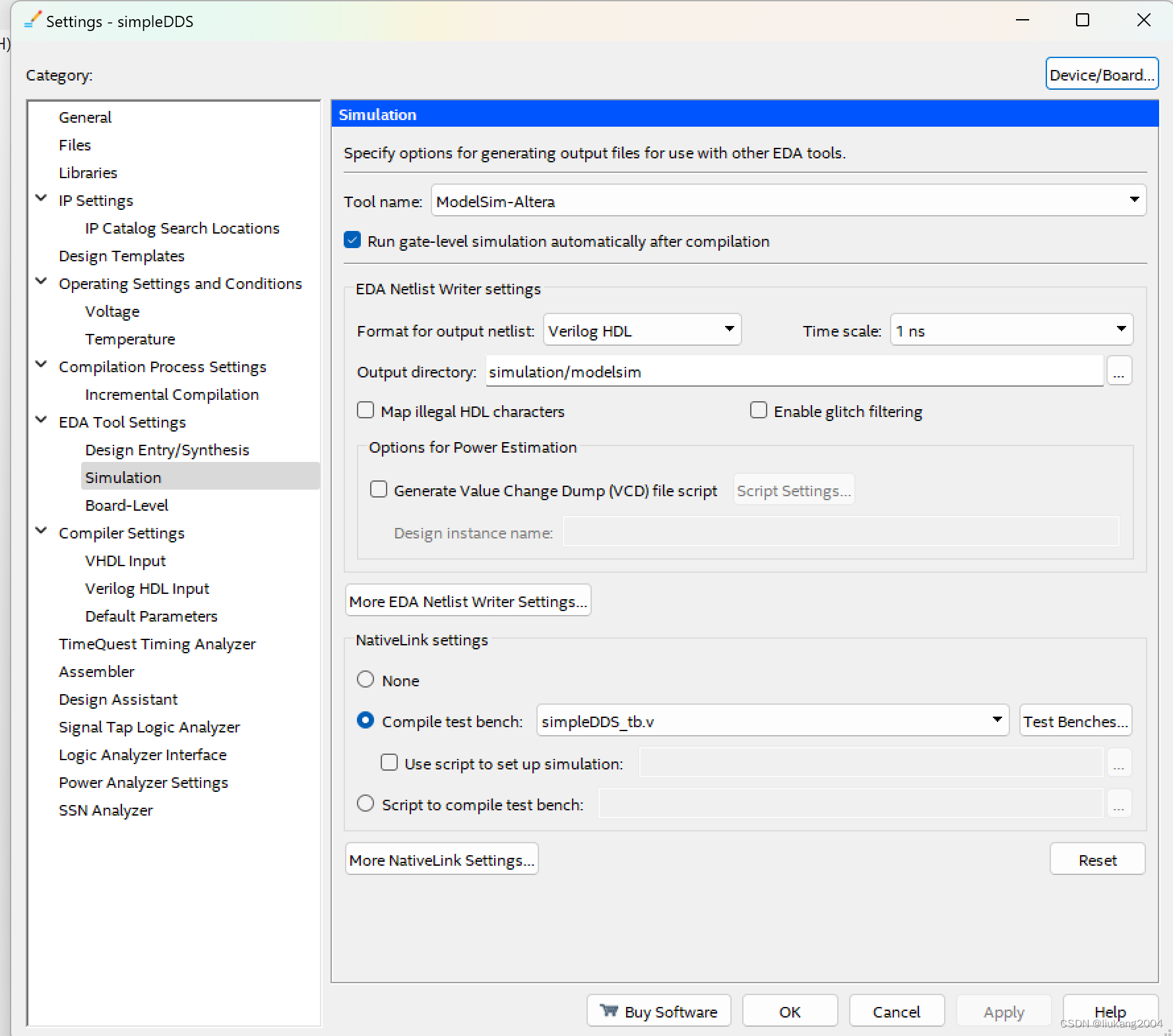Open the Voltage settings page
The height and width of the screenshot is (1036, 1173).
pyautogui.click(x=112, y=311)
